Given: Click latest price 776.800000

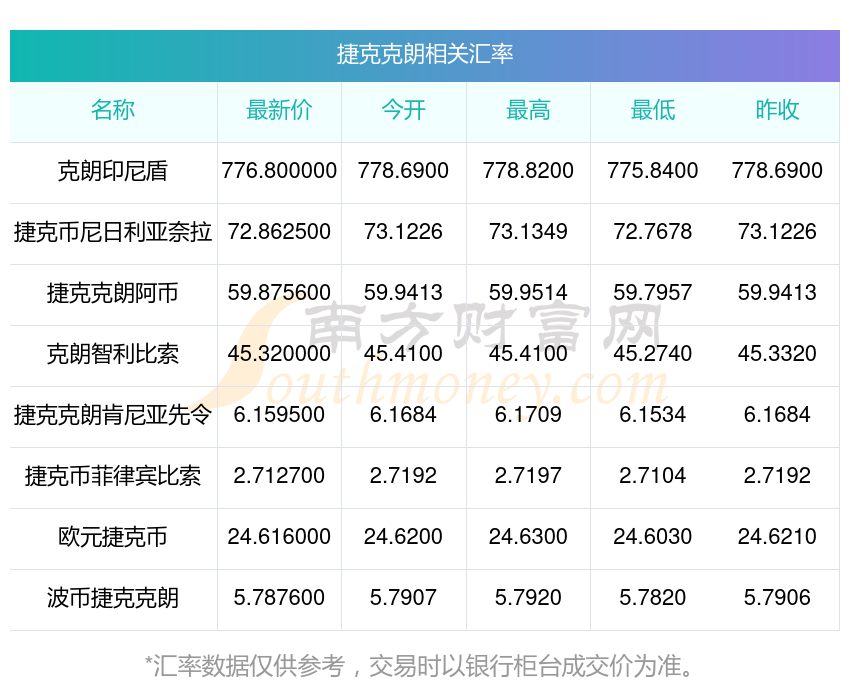Looking at the screenshot, I should 279,171.
